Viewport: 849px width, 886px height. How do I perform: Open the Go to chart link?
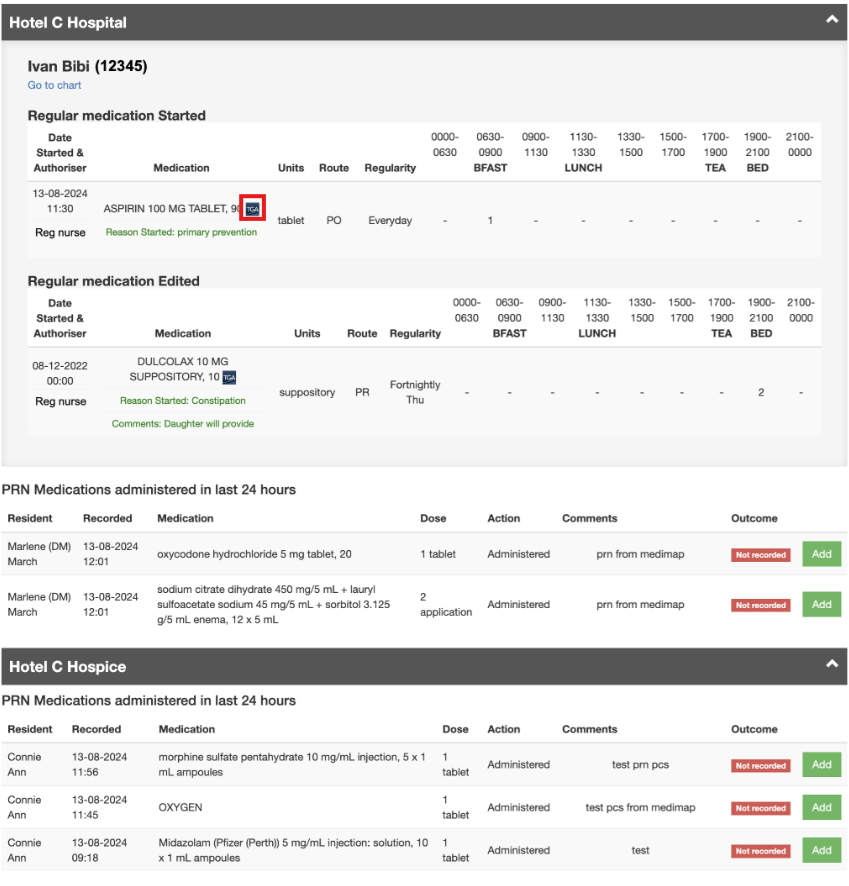(x=54, y=86)
